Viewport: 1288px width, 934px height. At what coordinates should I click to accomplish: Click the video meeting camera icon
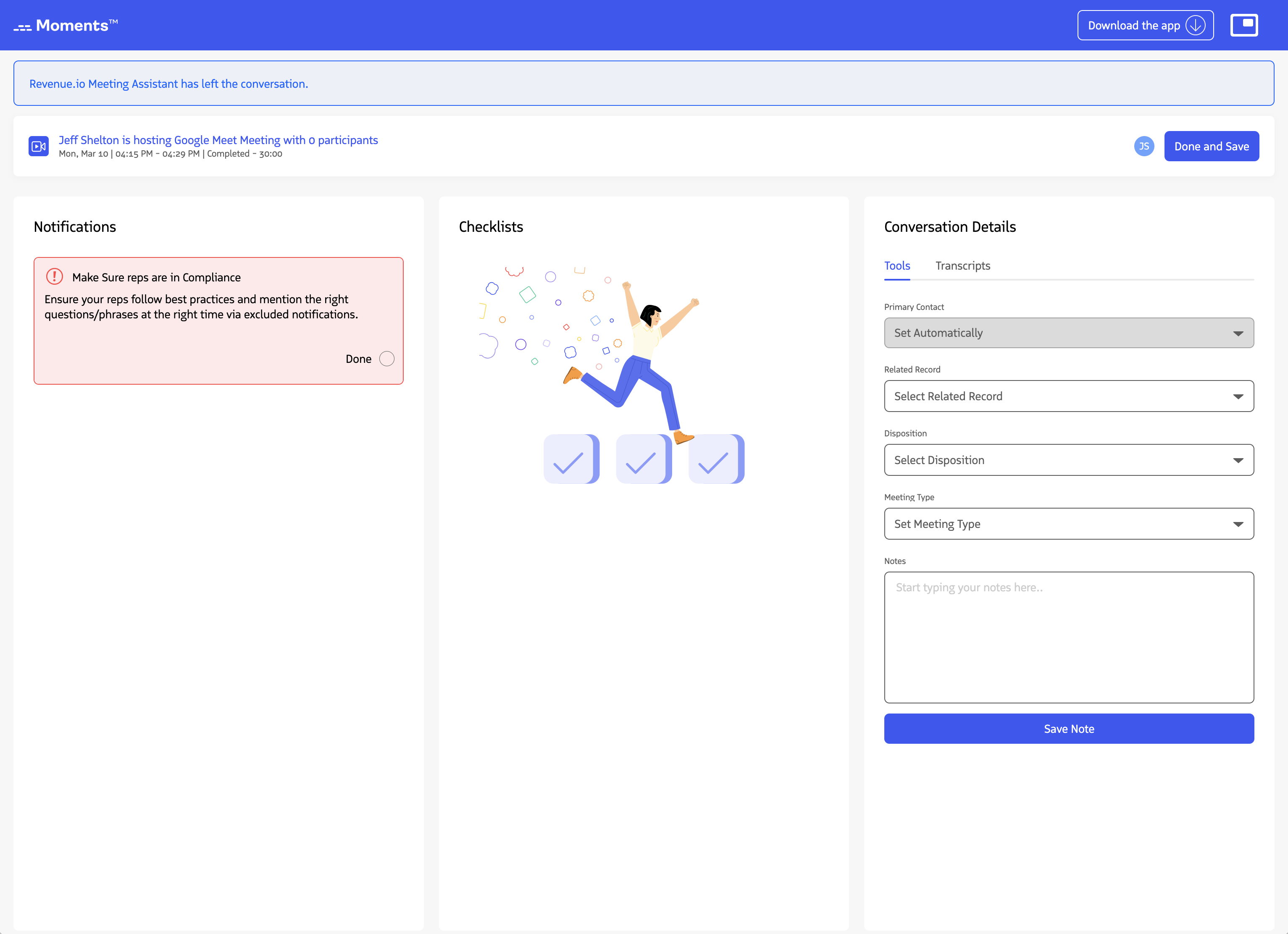tap(39, 147)
